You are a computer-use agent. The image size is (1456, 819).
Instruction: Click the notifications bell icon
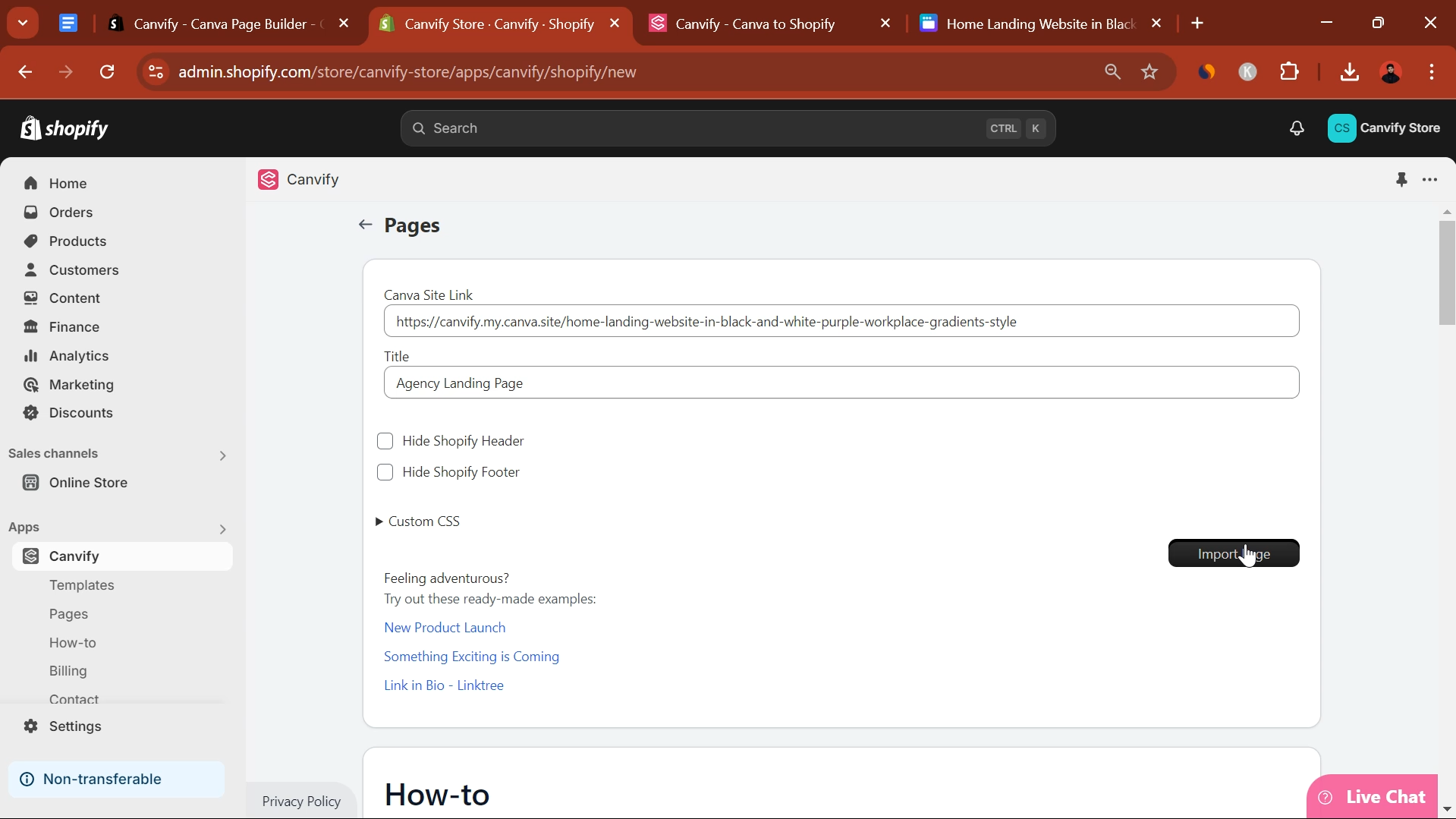click(x=1297, y=128)
